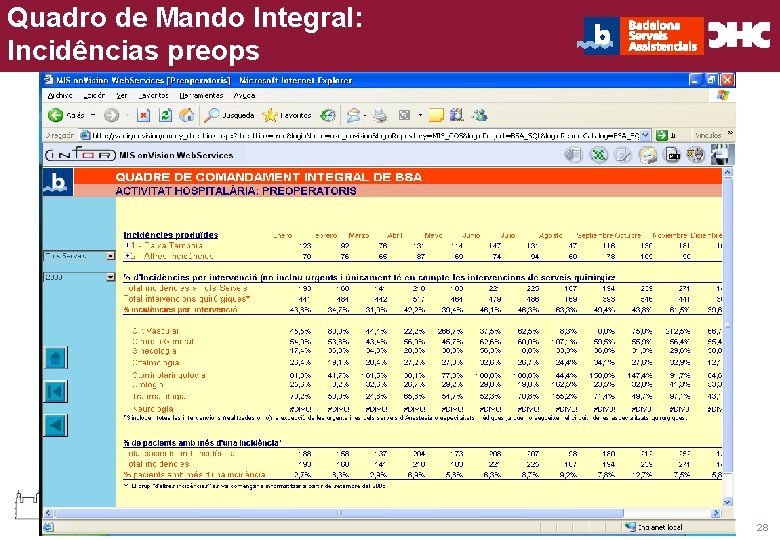Image resolution: width=780 pixels, height=540 pixels.
Task: Open the address bar dropdown arrow
Action: click(x=645, y=135)
